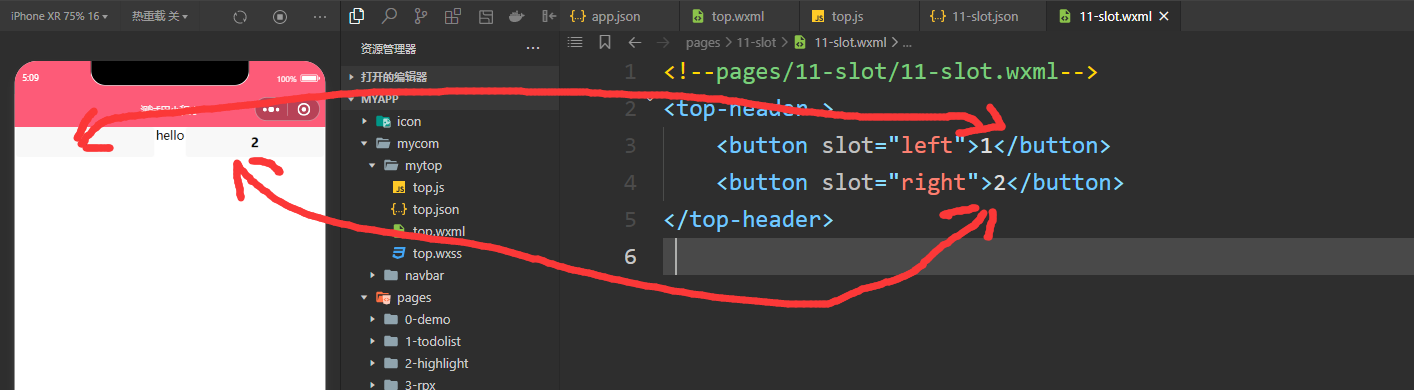Click the line 1 comment text in editor
1414x390 pixels.
(881, 72)
